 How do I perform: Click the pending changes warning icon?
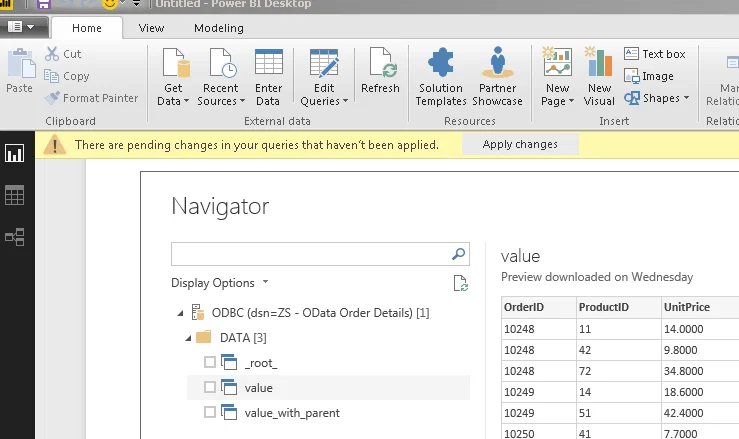[x=55, y=145]
